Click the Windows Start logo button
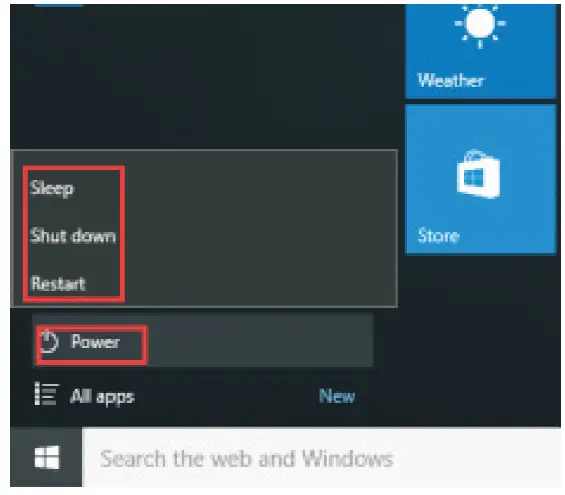Screen dimensions: 565x495 [46, 457]
